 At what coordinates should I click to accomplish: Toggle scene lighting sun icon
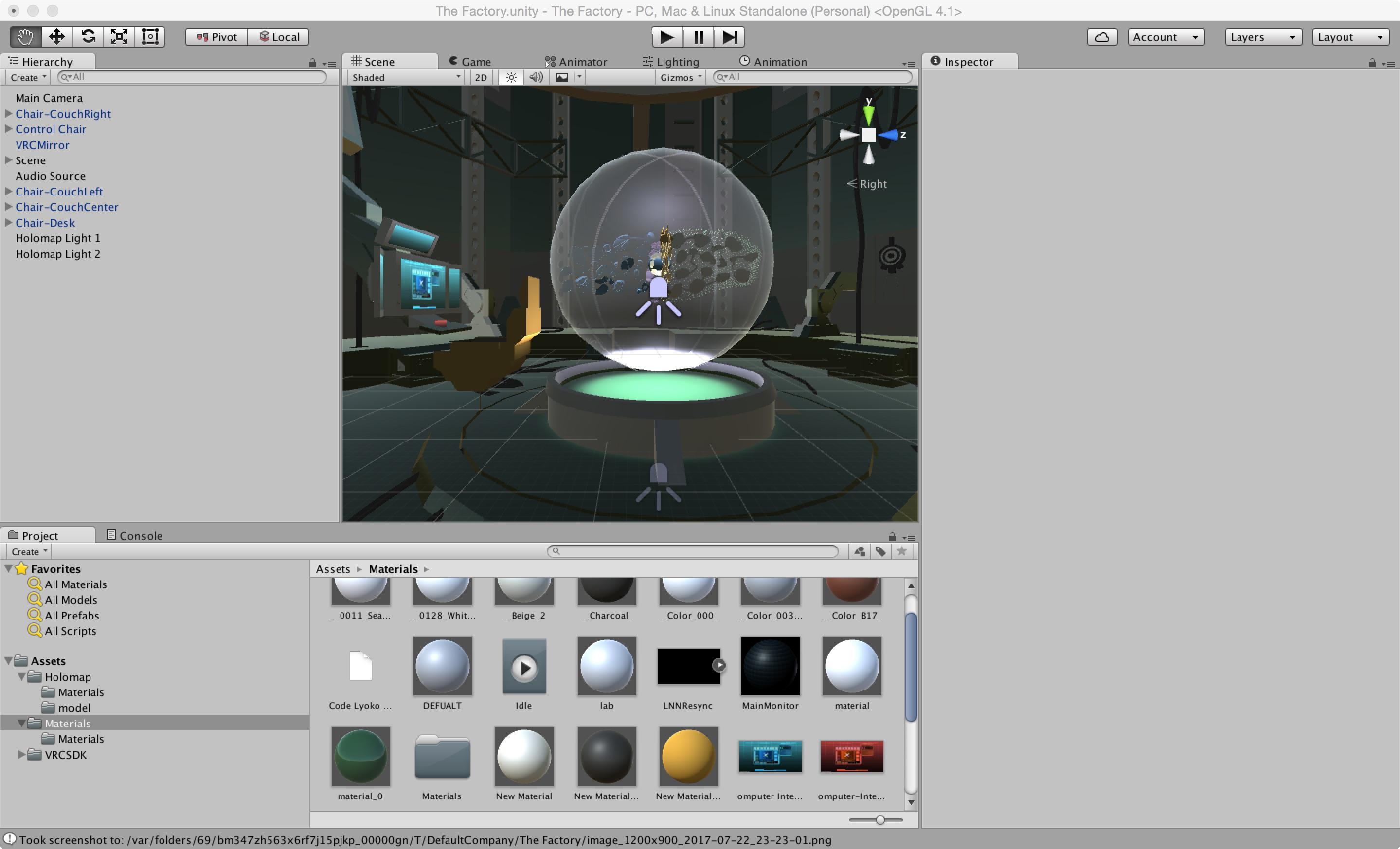pyautogui.click(x=511, y=77)
